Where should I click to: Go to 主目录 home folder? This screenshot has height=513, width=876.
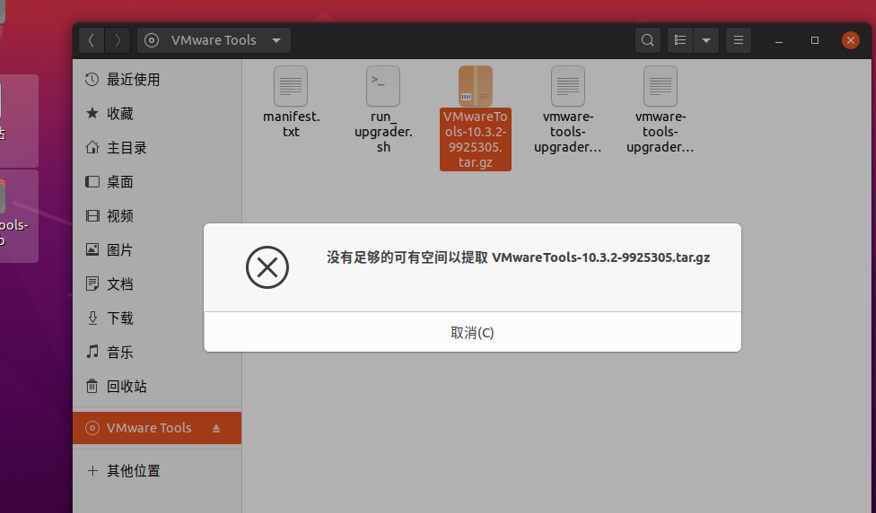[x=157, y=148]
